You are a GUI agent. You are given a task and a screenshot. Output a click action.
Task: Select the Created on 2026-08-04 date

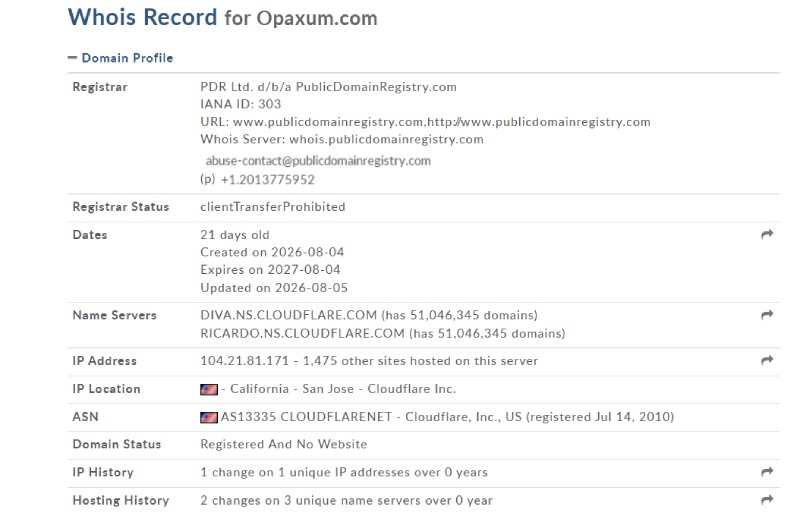coord(272,252)
